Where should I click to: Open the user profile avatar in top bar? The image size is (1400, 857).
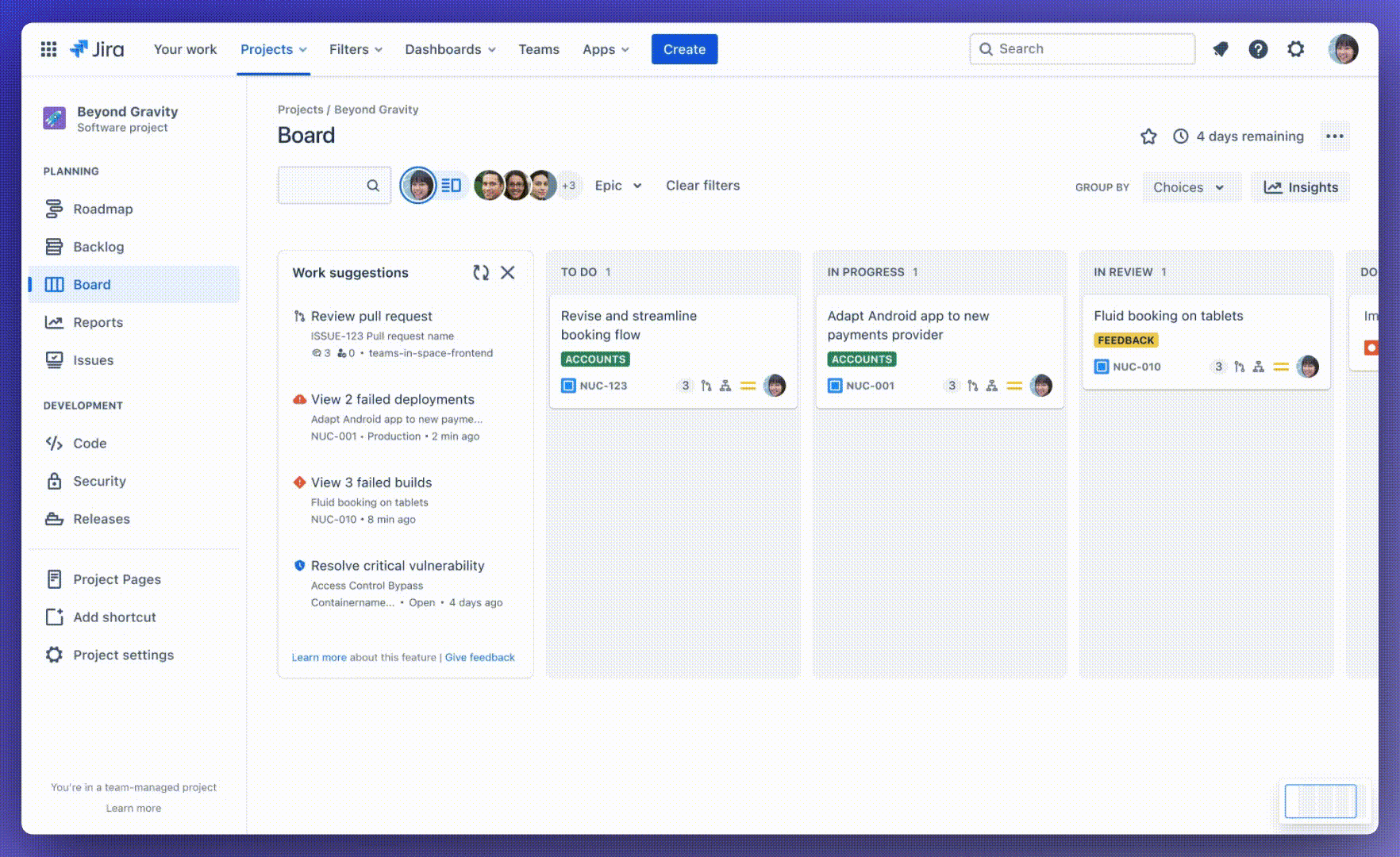(1344, 49)
